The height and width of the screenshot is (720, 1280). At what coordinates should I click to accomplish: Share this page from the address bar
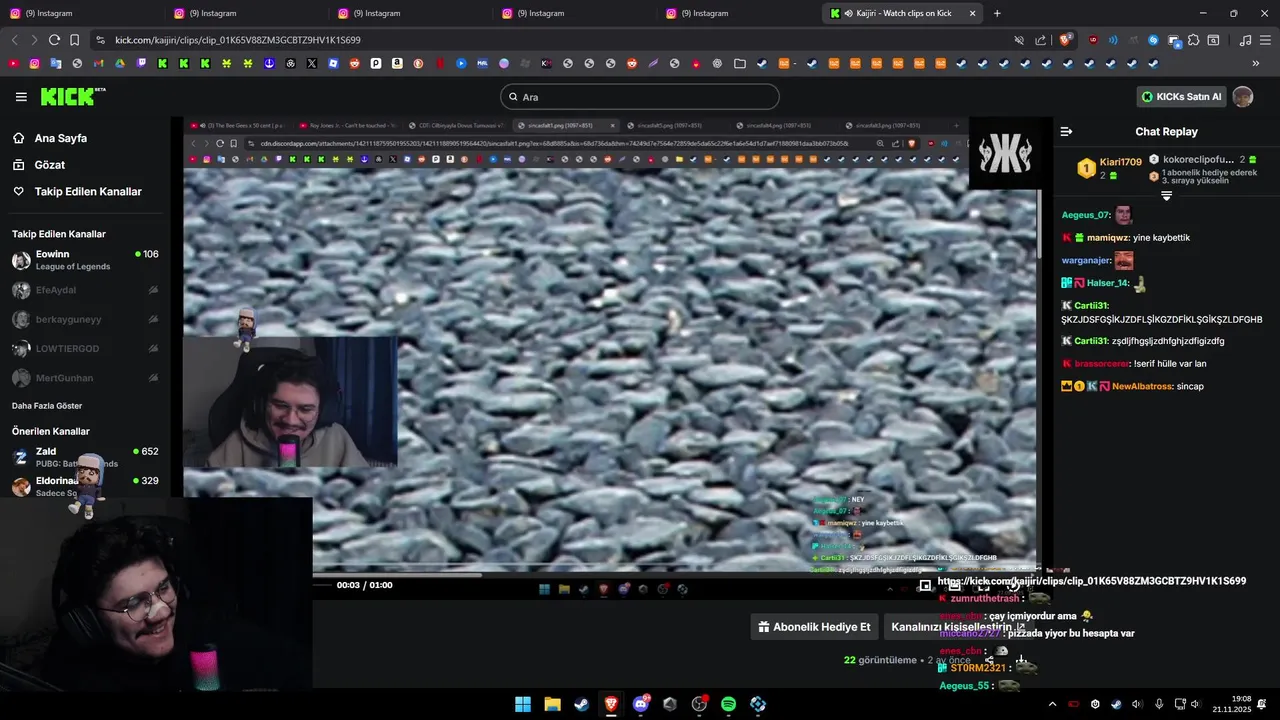(x=1041, y=40)
